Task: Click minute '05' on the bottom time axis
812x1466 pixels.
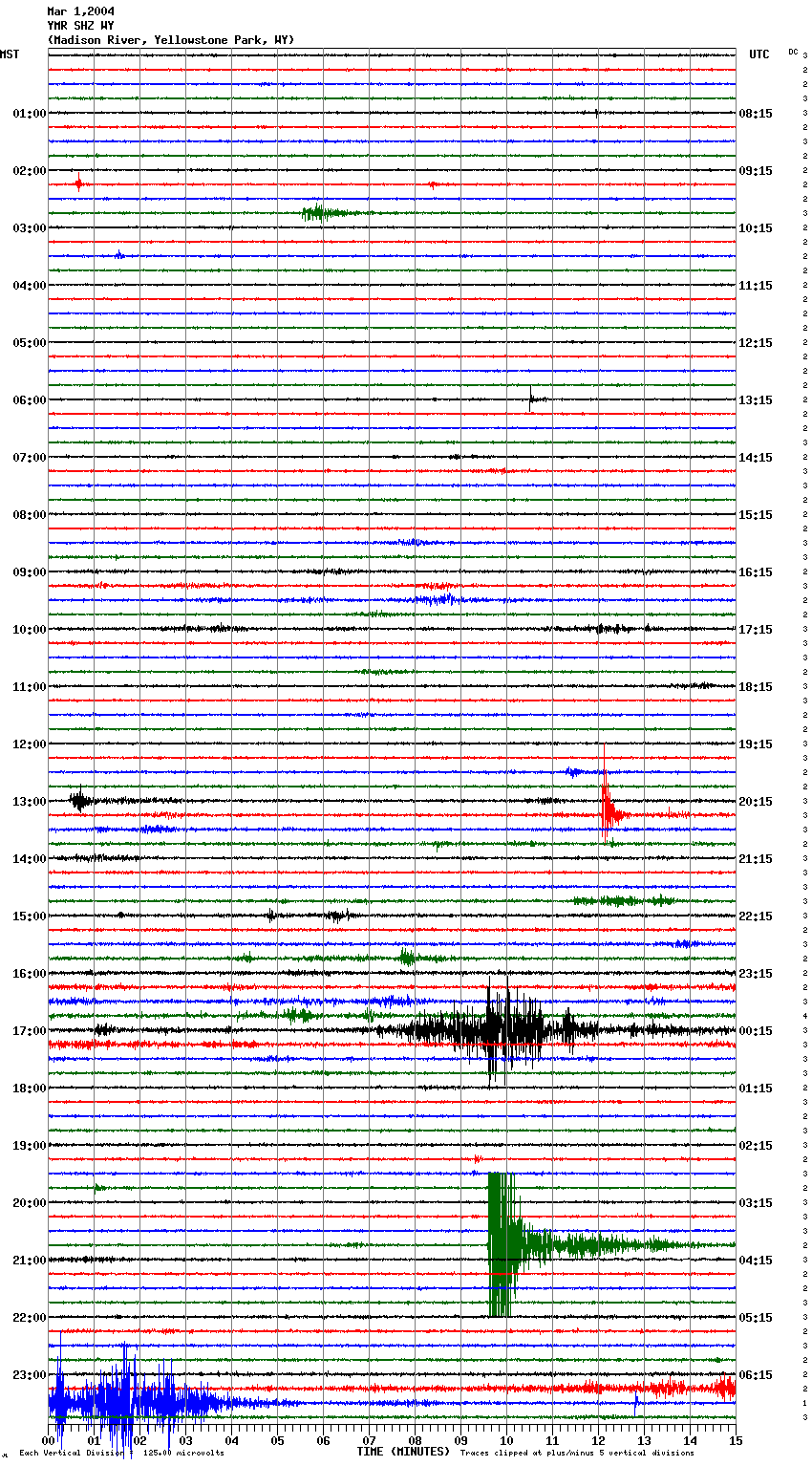Action: (277, 1441)
